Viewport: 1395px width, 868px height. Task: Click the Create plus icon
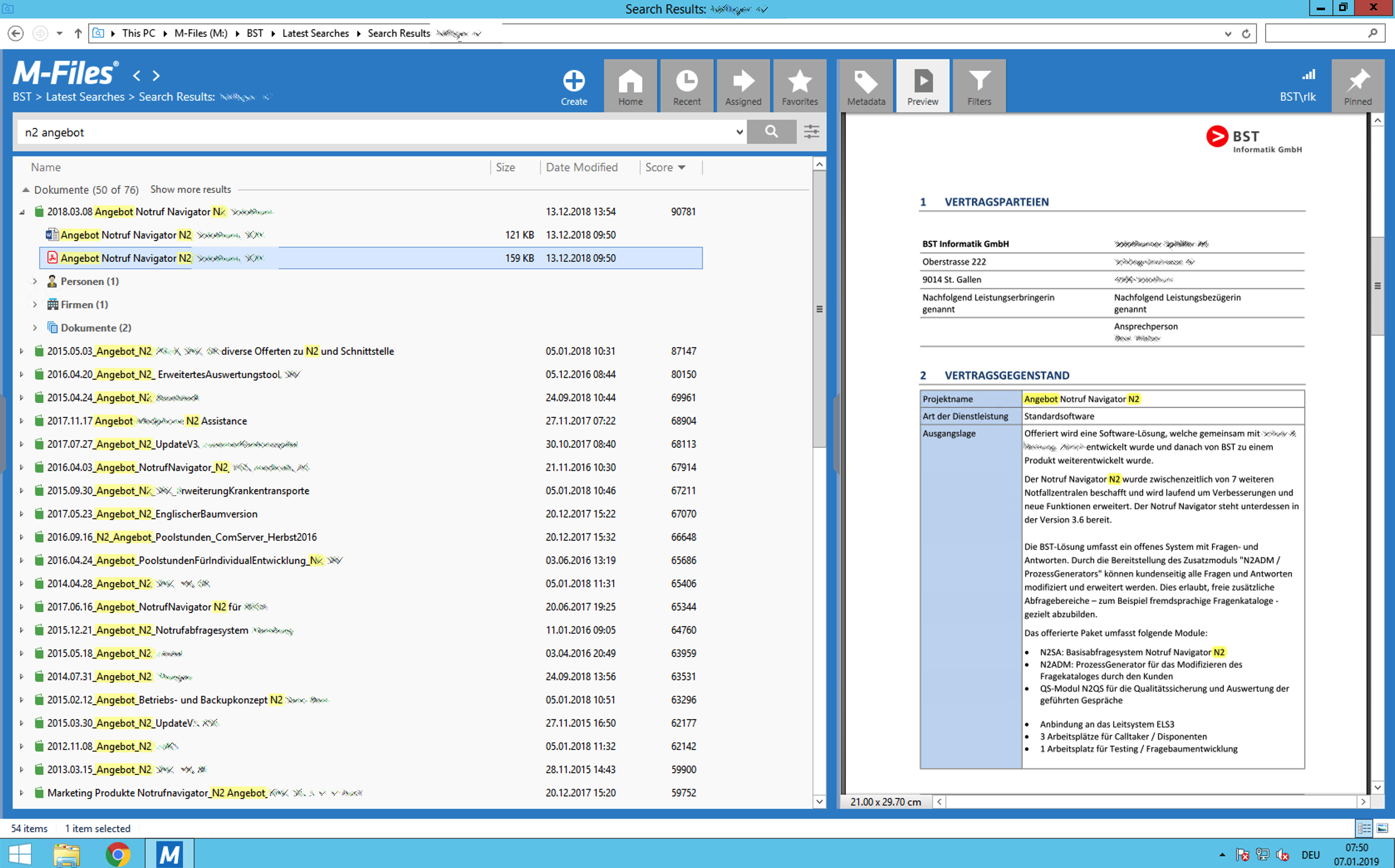point(574,81)
